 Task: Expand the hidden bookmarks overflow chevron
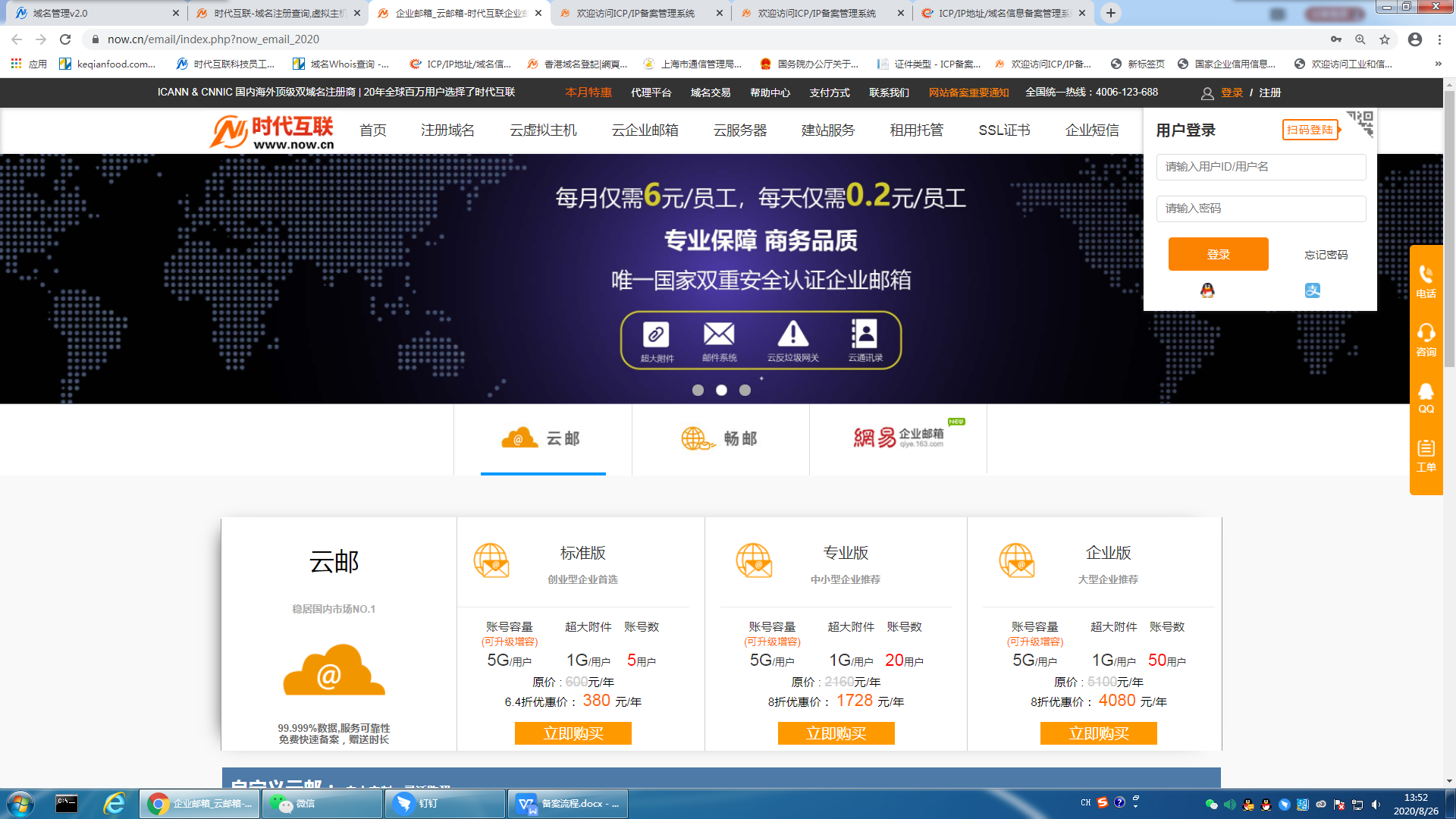click(x=1438, y=64)
